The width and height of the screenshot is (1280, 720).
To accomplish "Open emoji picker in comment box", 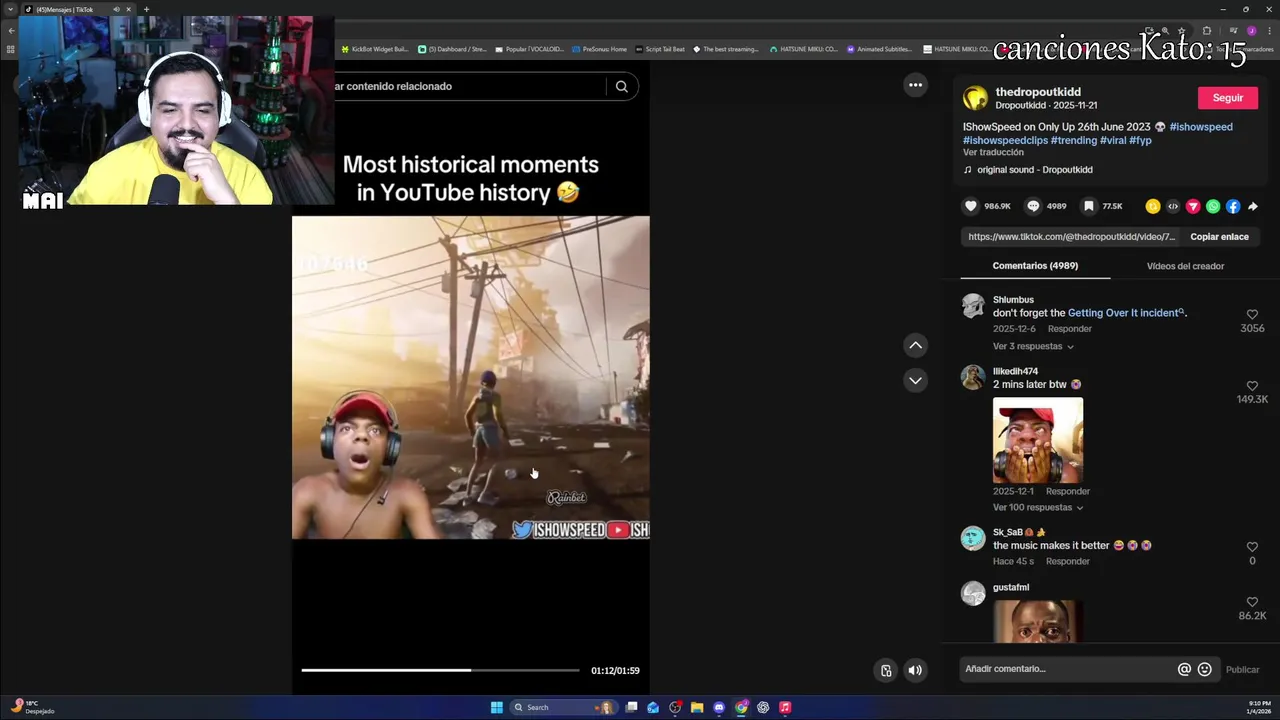I will 1204,669.
